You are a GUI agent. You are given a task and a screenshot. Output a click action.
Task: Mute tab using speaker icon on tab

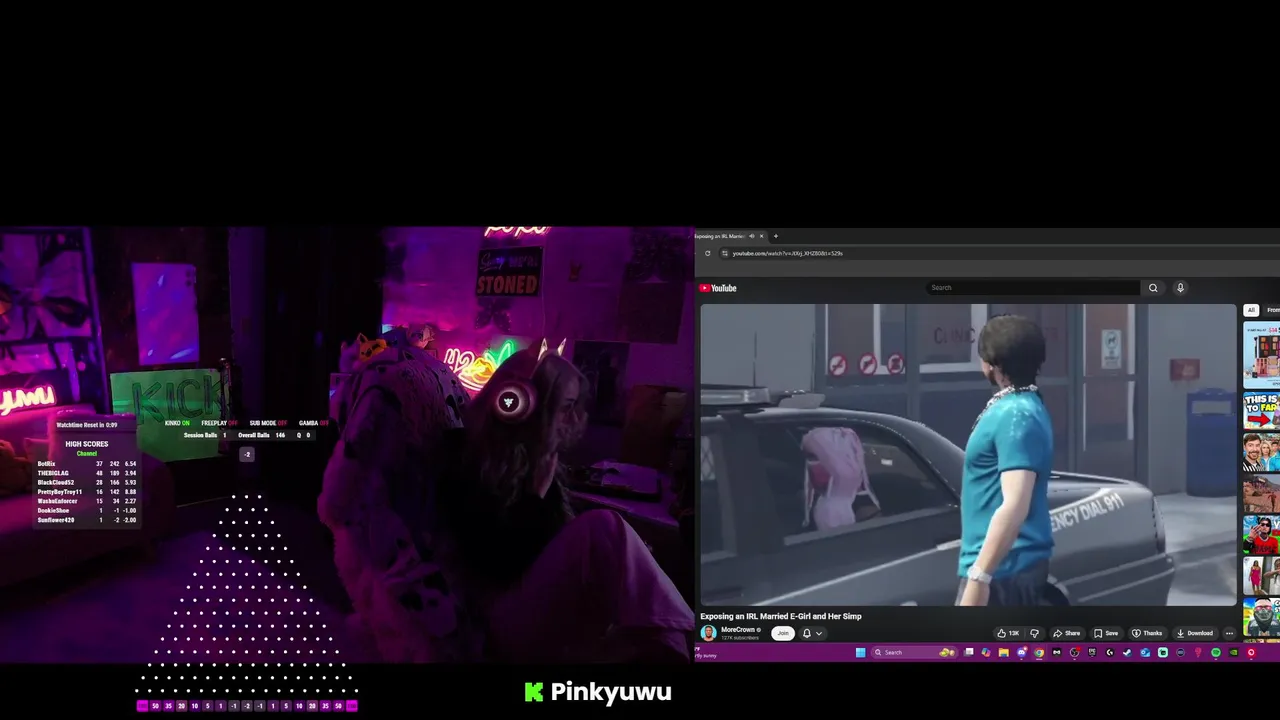click(751, 236)
